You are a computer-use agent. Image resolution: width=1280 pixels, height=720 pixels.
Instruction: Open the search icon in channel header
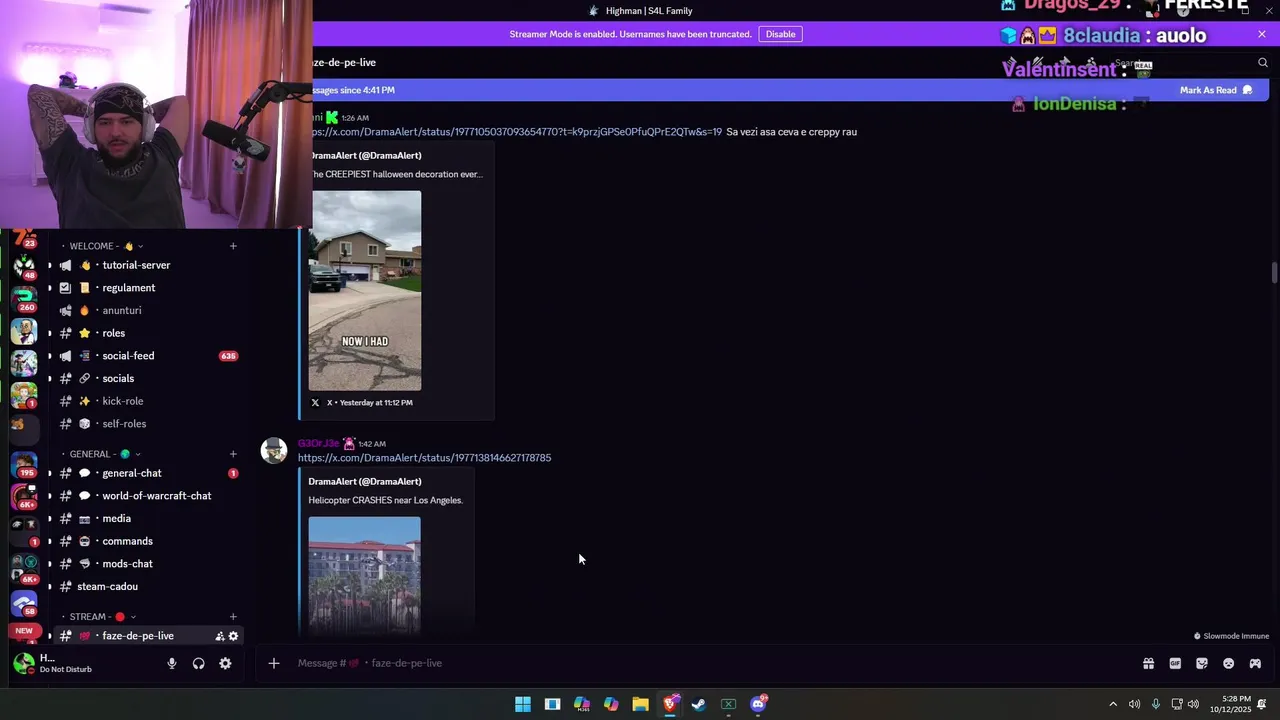click(1263, 62)
